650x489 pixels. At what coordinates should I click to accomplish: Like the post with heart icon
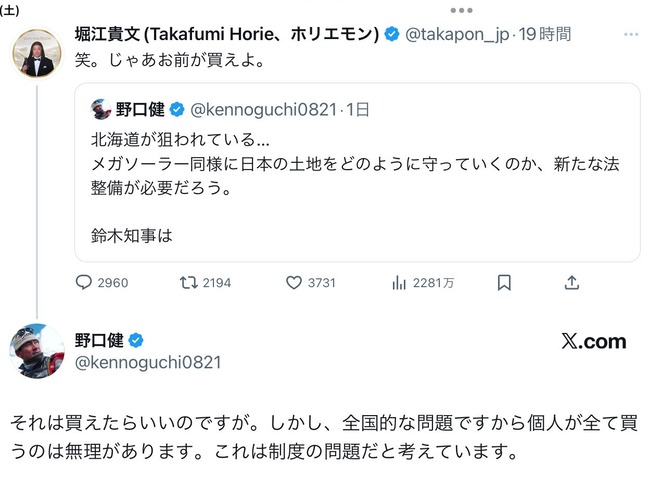(293, 283)
